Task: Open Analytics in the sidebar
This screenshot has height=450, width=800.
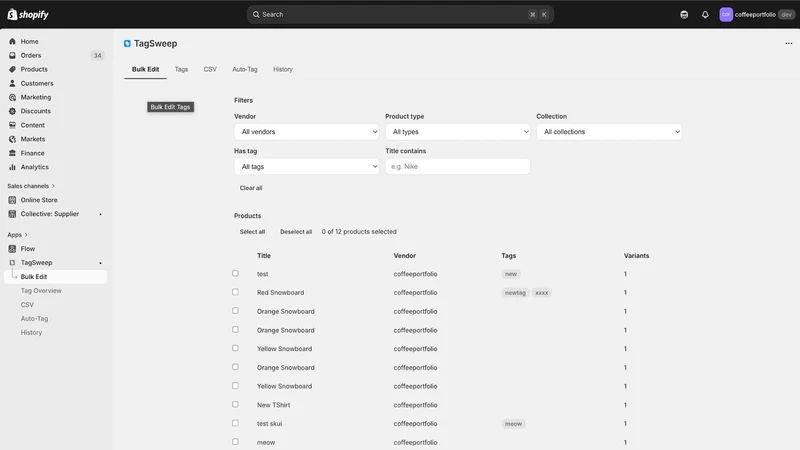Action: (34, 167)
